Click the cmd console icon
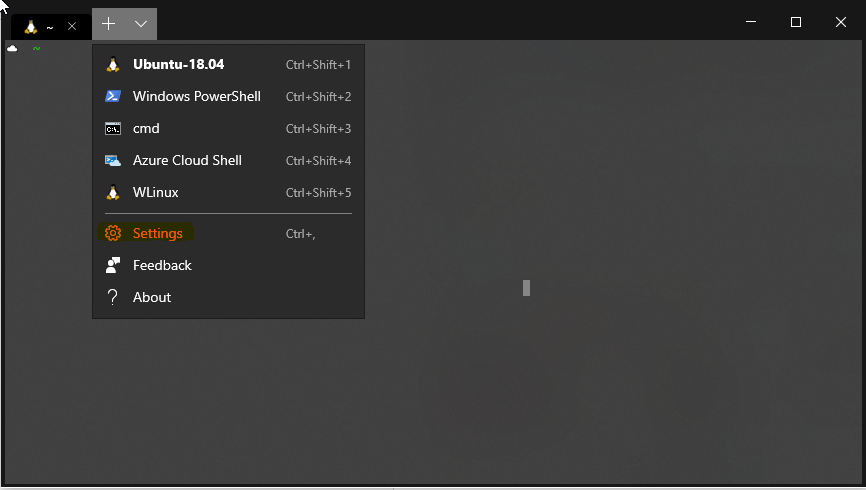 click(113, 129)
